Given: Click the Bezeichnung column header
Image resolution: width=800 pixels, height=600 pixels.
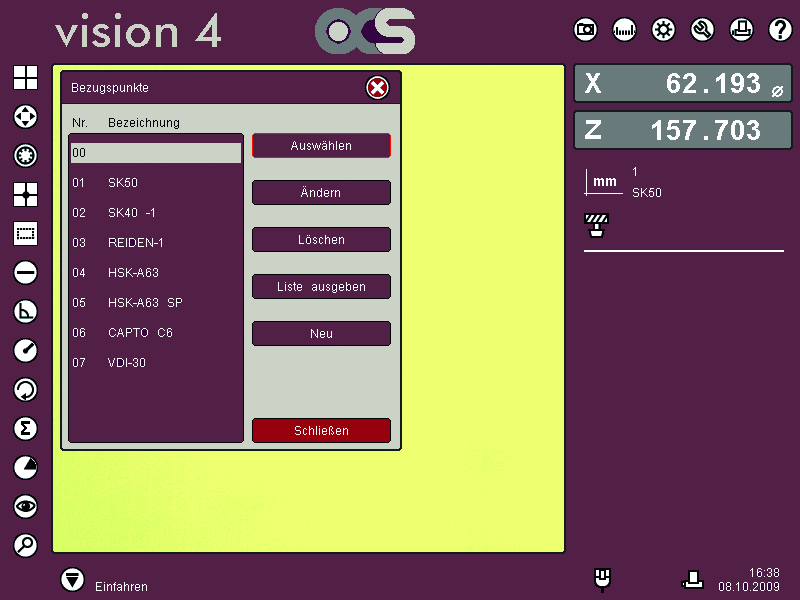Looking at the screenshot, I should [144, 123].
